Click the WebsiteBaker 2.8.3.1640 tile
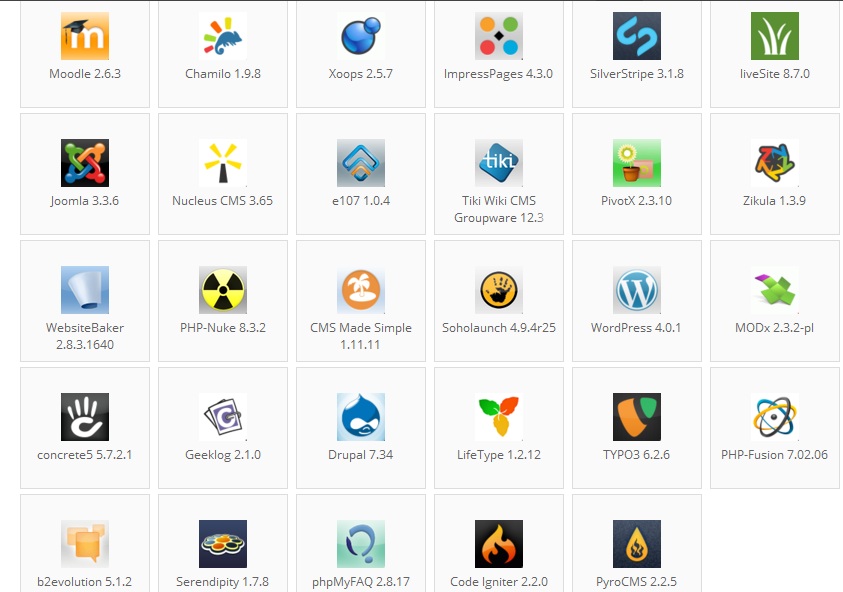This screenshot has width=843, height=592. (85, 300)
